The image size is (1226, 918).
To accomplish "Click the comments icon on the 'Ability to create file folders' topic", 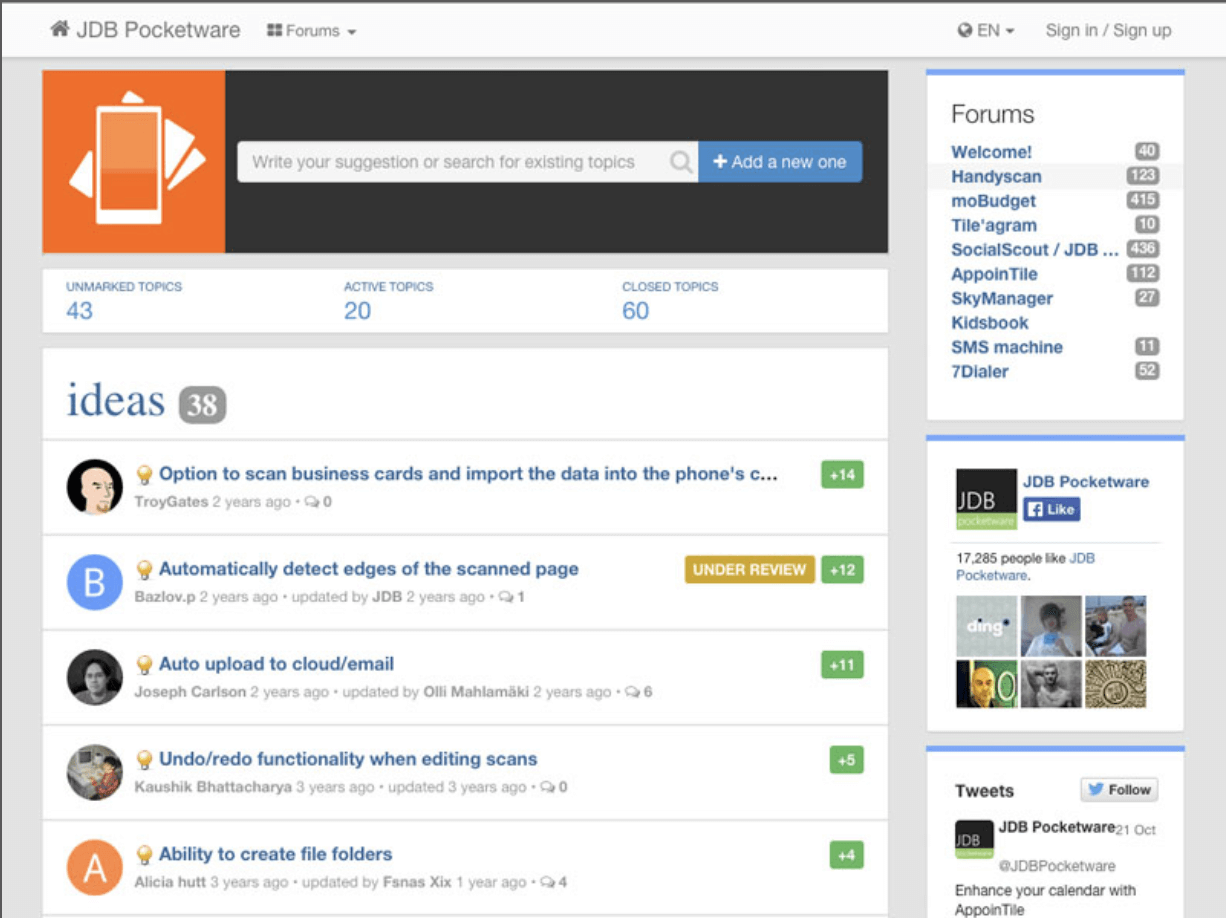I will (x=546, y=882).
